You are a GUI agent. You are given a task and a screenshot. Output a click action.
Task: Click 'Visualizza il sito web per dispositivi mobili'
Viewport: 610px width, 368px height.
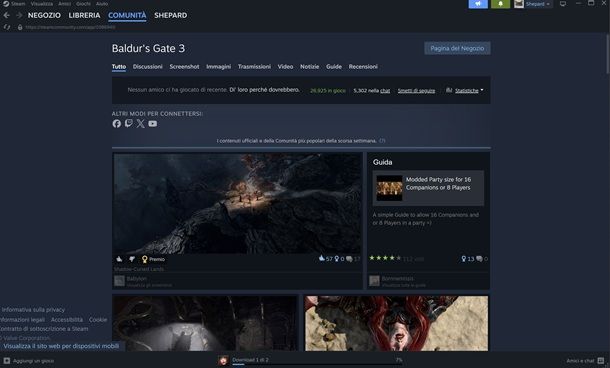tap(61, 346)
